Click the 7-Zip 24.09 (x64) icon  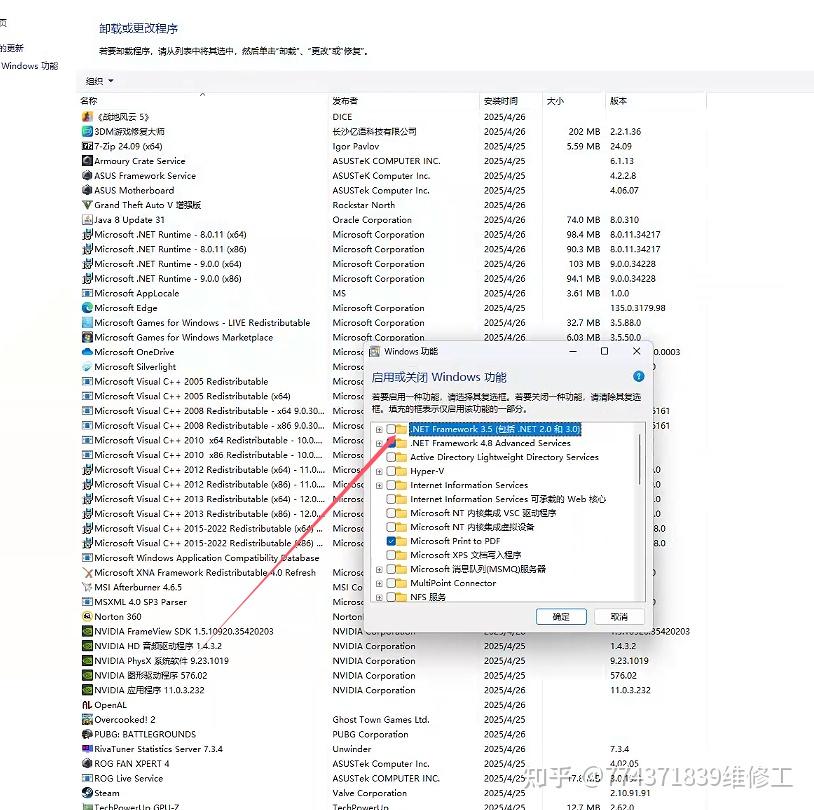point(87,146)
